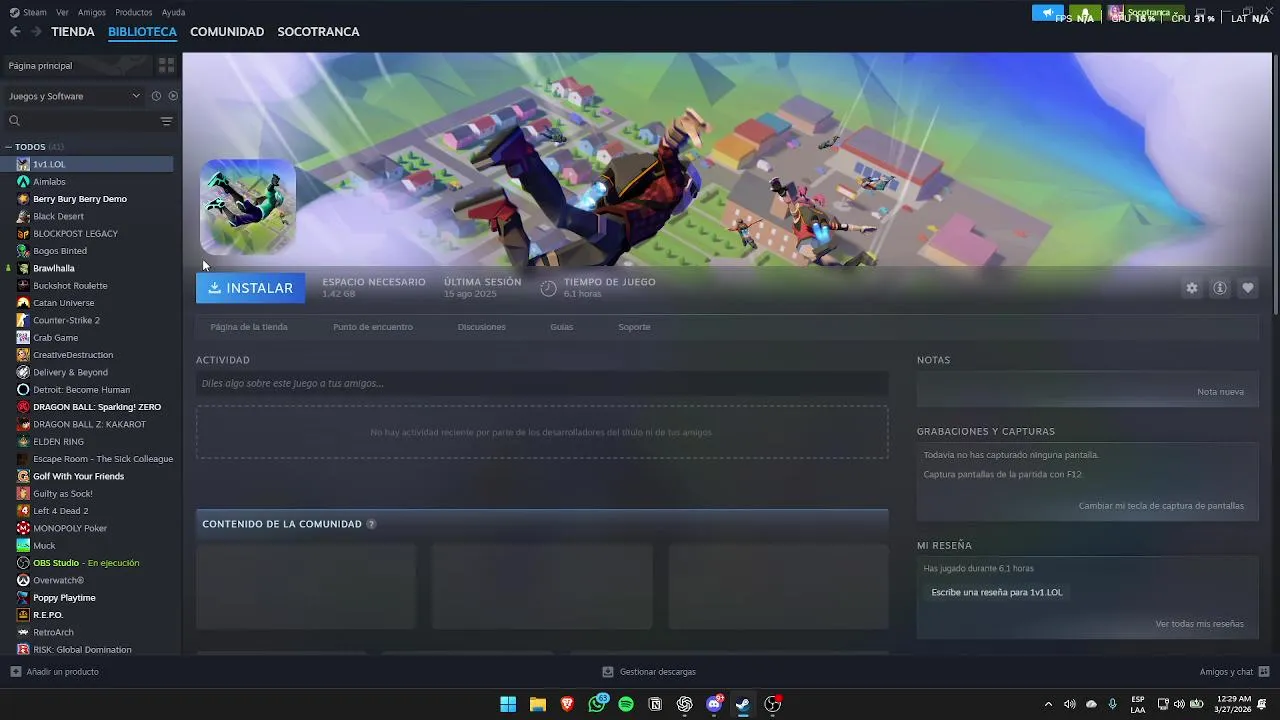Click the activity status text box

542,383
